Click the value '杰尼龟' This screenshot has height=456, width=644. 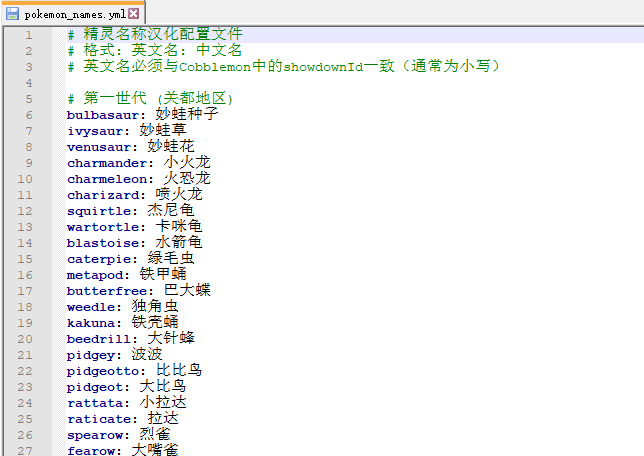point(171,210)
